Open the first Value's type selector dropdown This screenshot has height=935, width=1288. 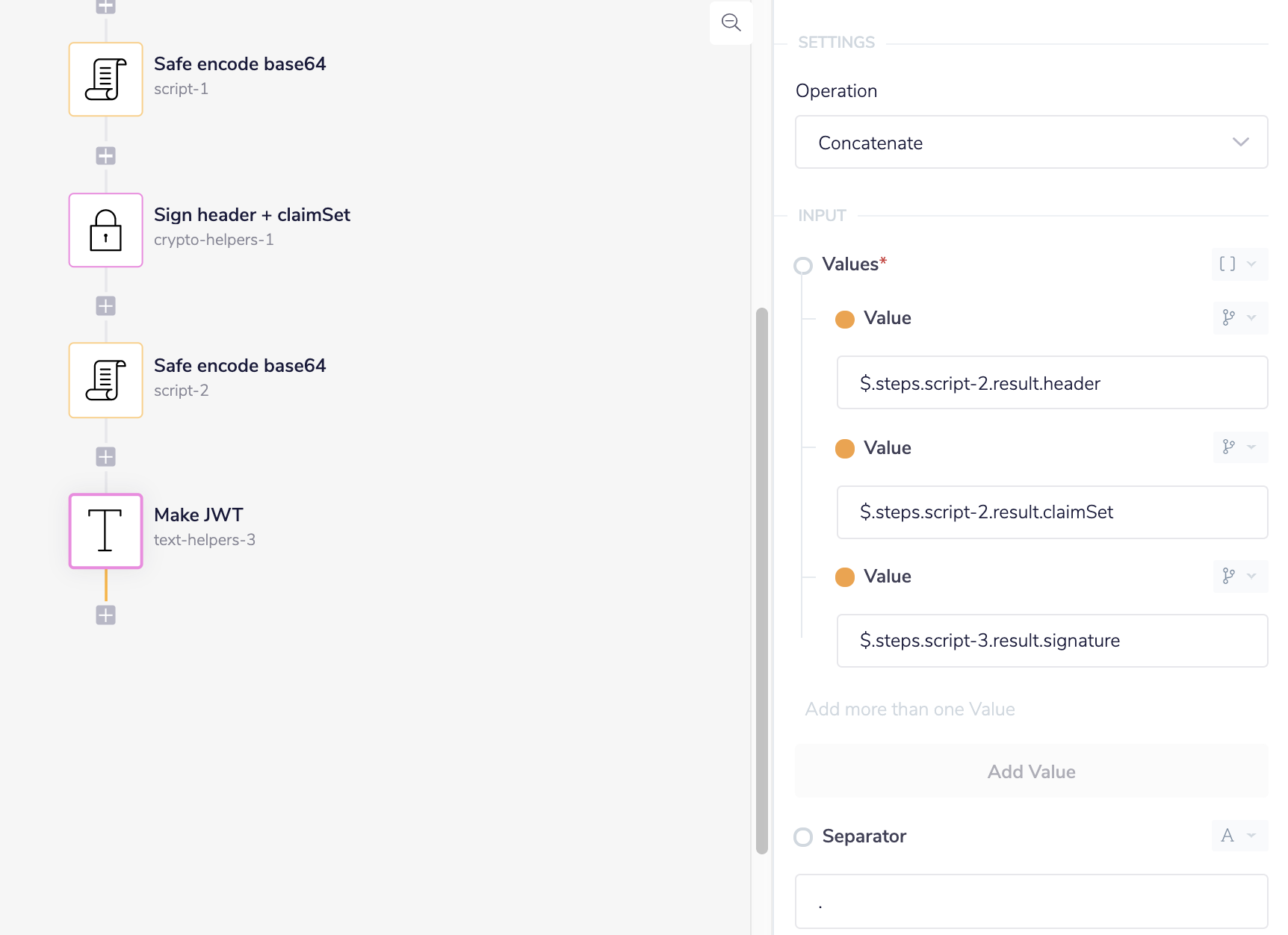coord(1239,318)
